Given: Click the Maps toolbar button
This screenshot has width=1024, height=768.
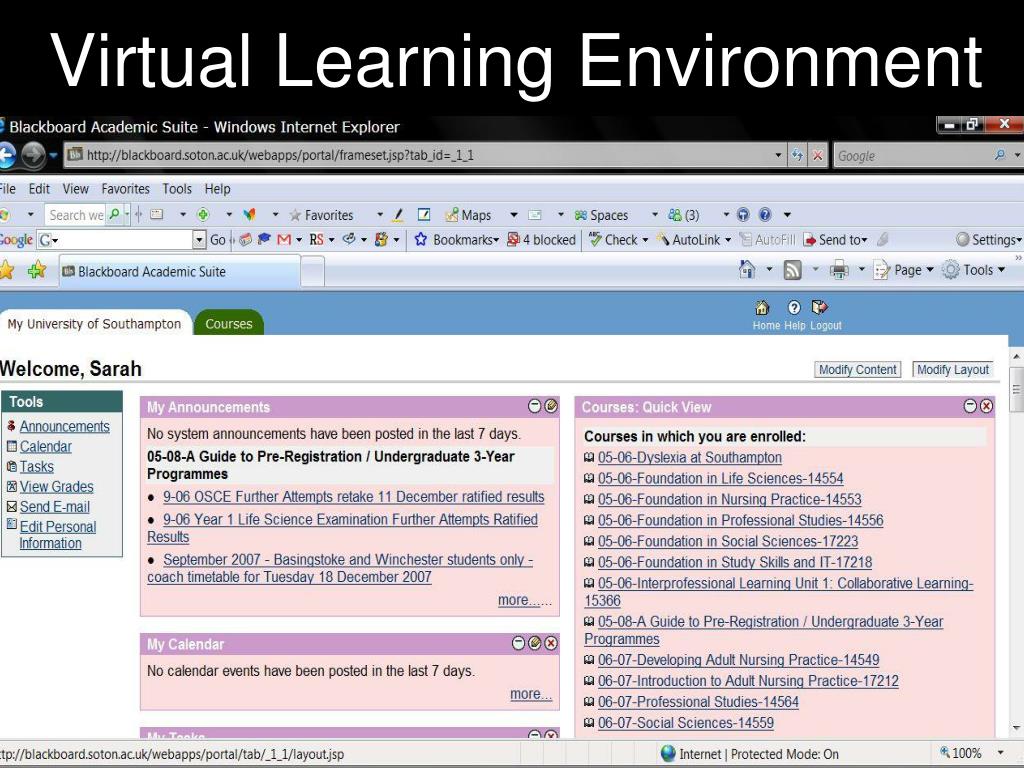Looking at the screenshot, I should pos(468,215).
